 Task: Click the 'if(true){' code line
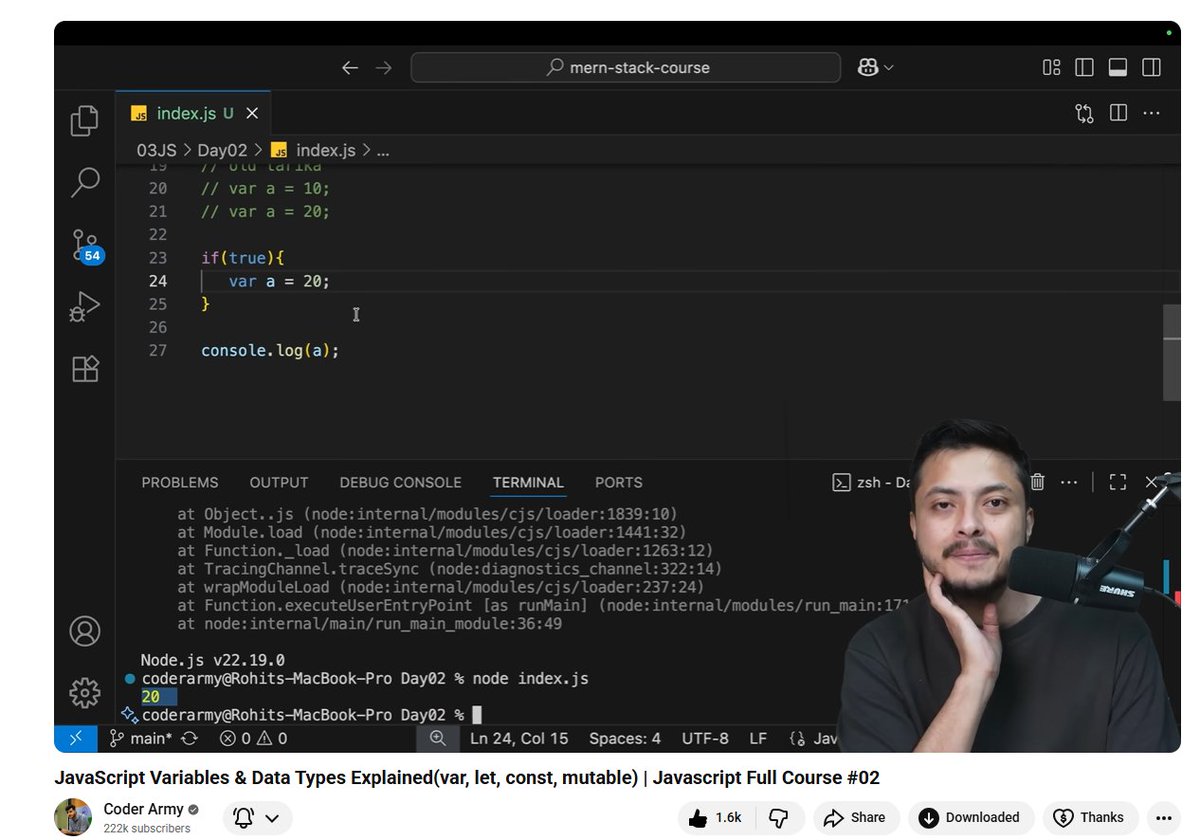pyautogui.click(x=243, y=258)
